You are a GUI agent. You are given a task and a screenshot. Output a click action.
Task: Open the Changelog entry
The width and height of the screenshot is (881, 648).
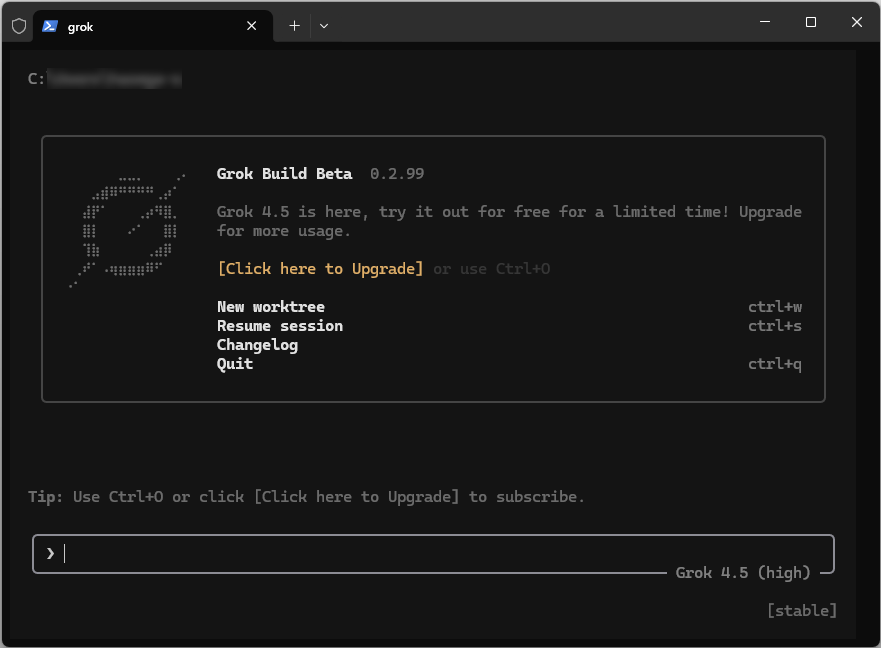point(257,345)
